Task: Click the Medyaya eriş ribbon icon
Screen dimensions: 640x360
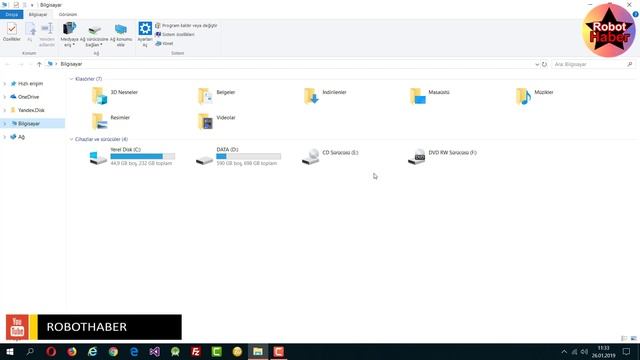Action: point(69,34)
